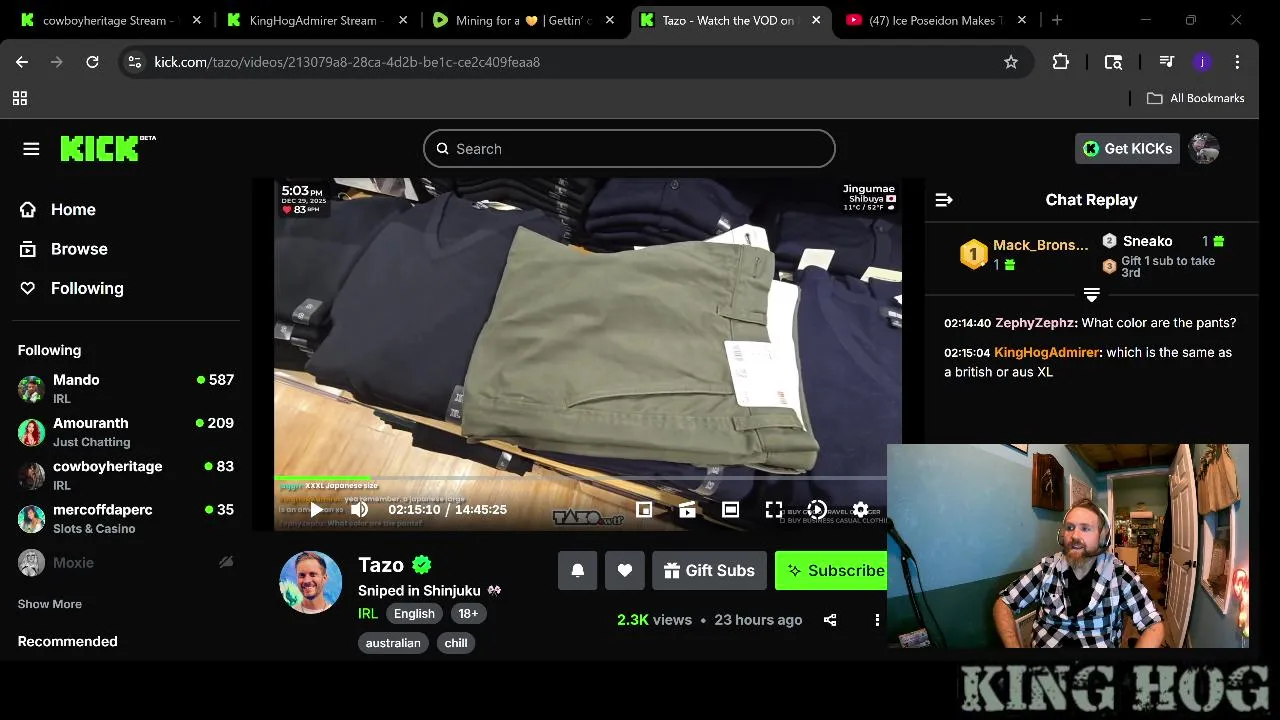Open browser extensions puzzle icon
The height and width of the screenshot is (720, 1280).
click(x=1061, y=62)
